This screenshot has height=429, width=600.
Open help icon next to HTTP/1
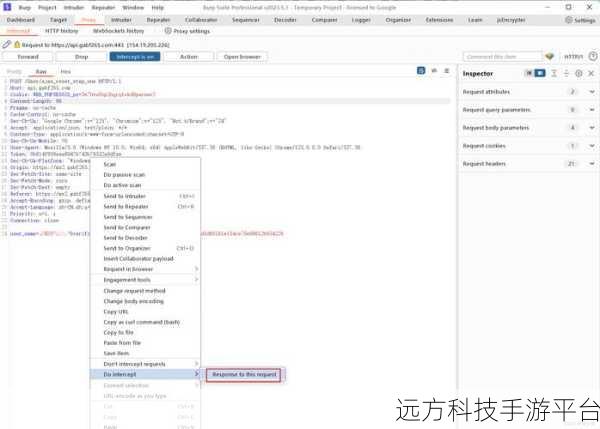(593, 57)
